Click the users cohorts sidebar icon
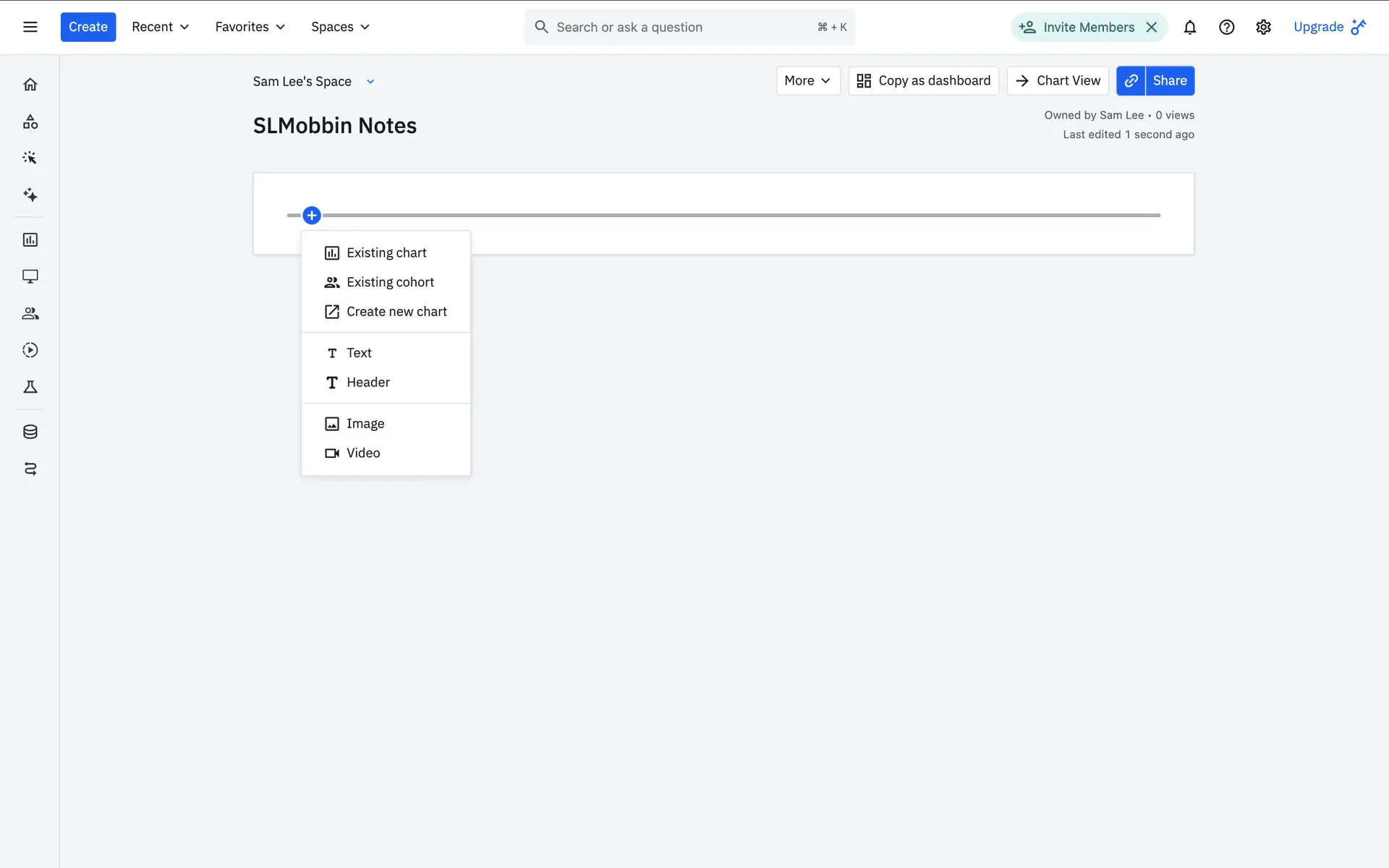The height and width of the screenshot is (868, 1389). [30, 313]
